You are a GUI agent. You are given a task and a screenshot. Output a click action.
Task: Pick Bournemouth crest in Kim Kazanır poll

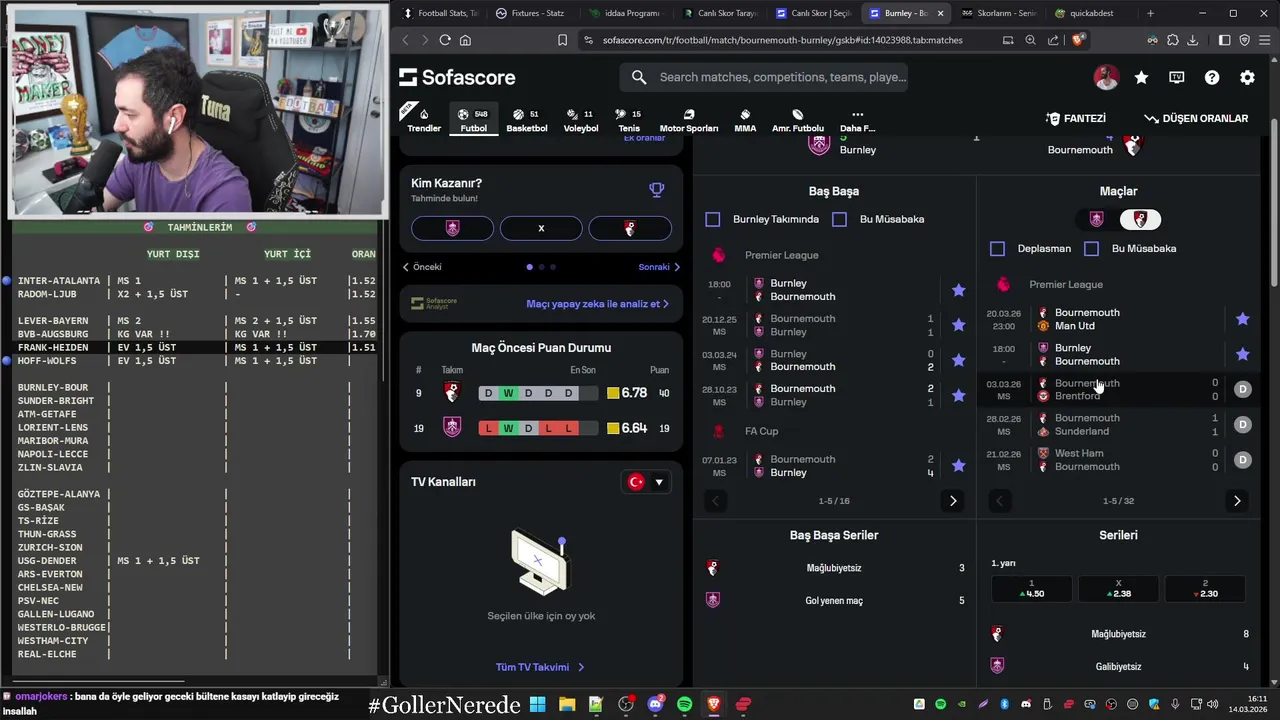[630, 228]
